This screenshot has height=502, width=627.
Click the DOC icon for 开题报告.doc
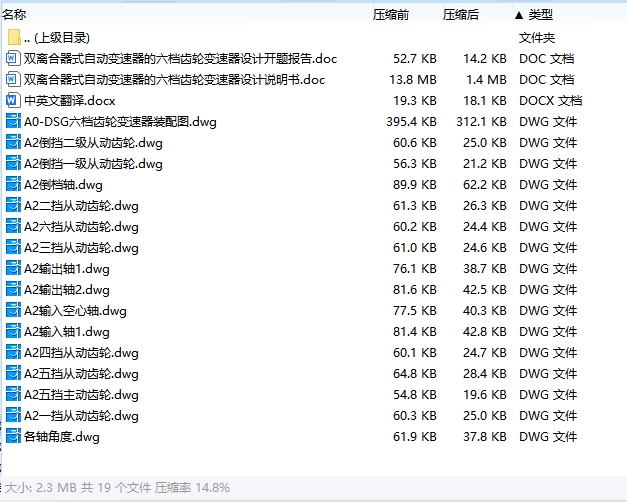click(x=12, y=58)
